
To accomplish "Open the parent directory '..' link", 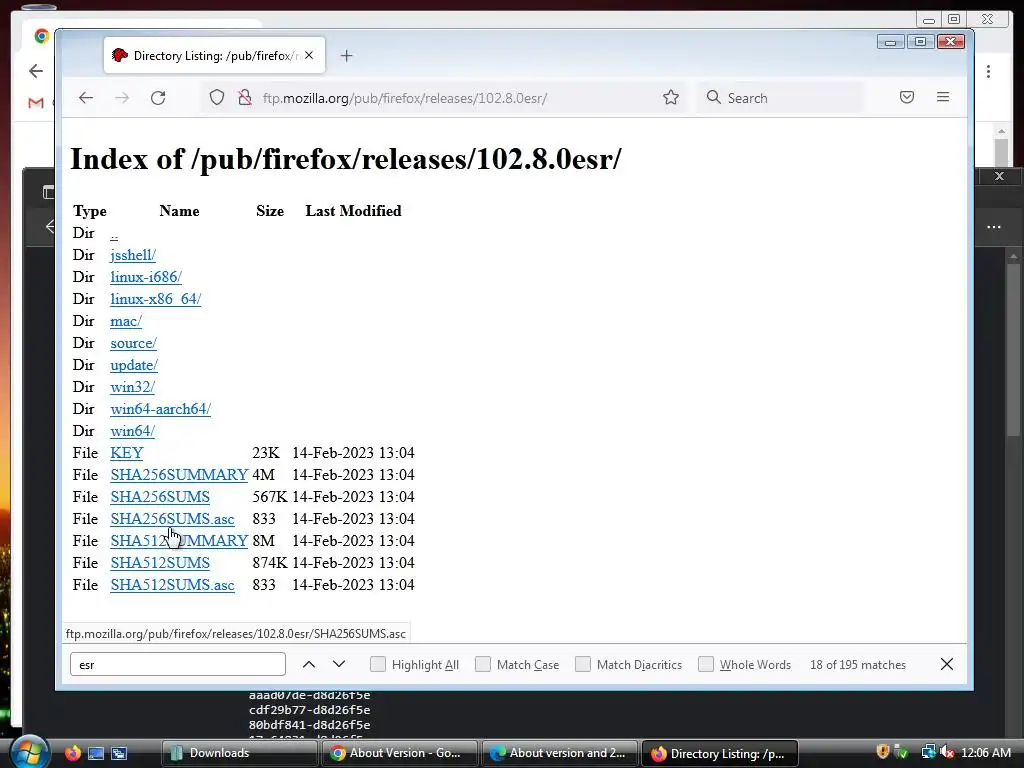I will pyautogui.click(x=114, y=234).
